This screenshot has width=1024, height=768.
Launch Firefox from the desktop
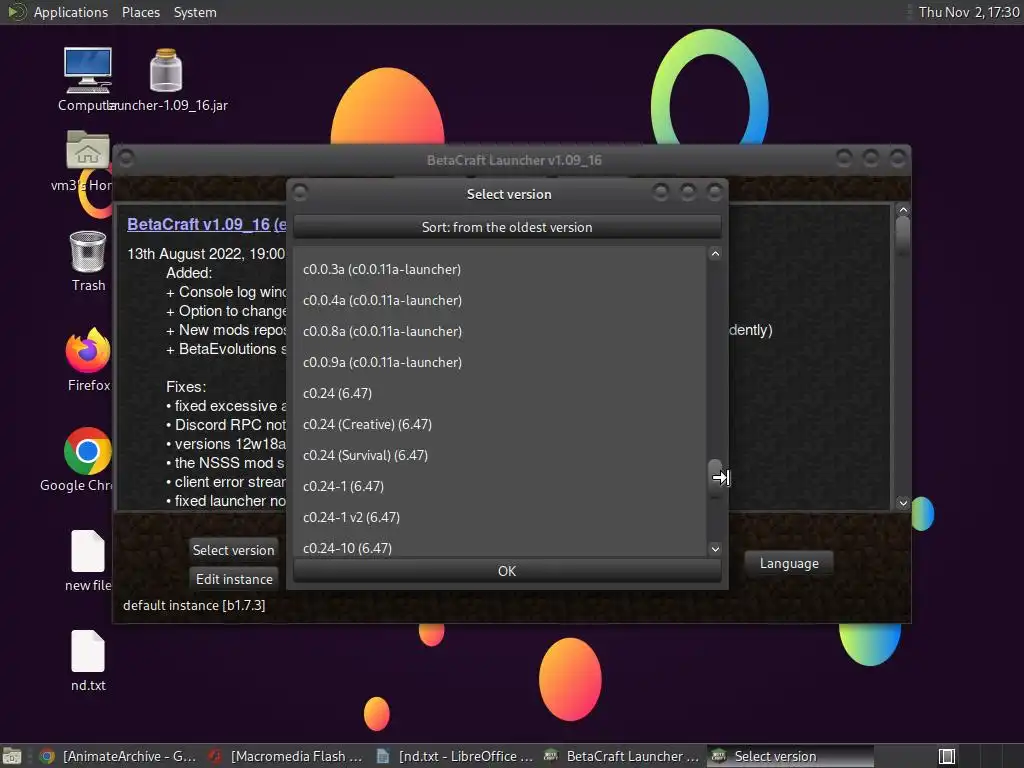click(88, 351)
